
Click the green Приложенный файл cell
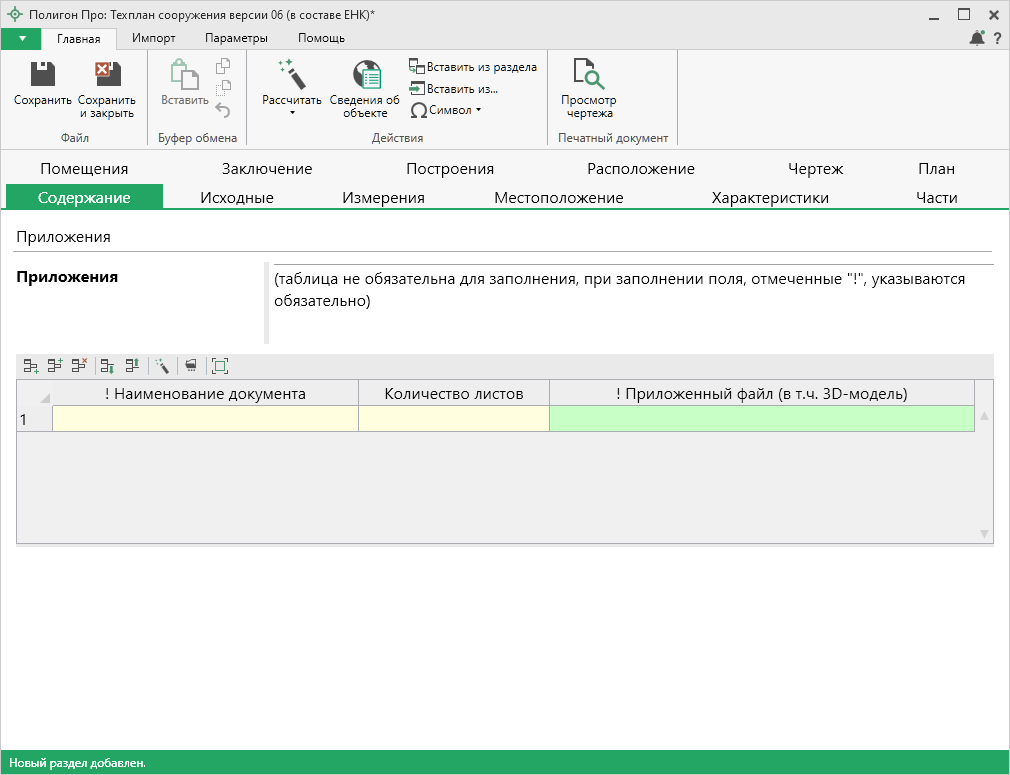coord(761,420)
